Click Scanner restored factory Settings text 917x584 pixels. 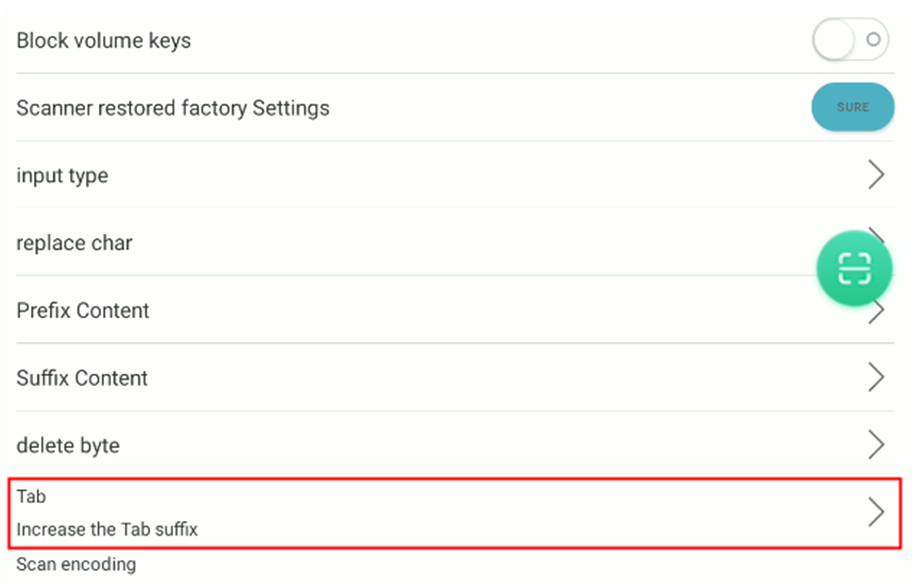[x=173, y=108]
